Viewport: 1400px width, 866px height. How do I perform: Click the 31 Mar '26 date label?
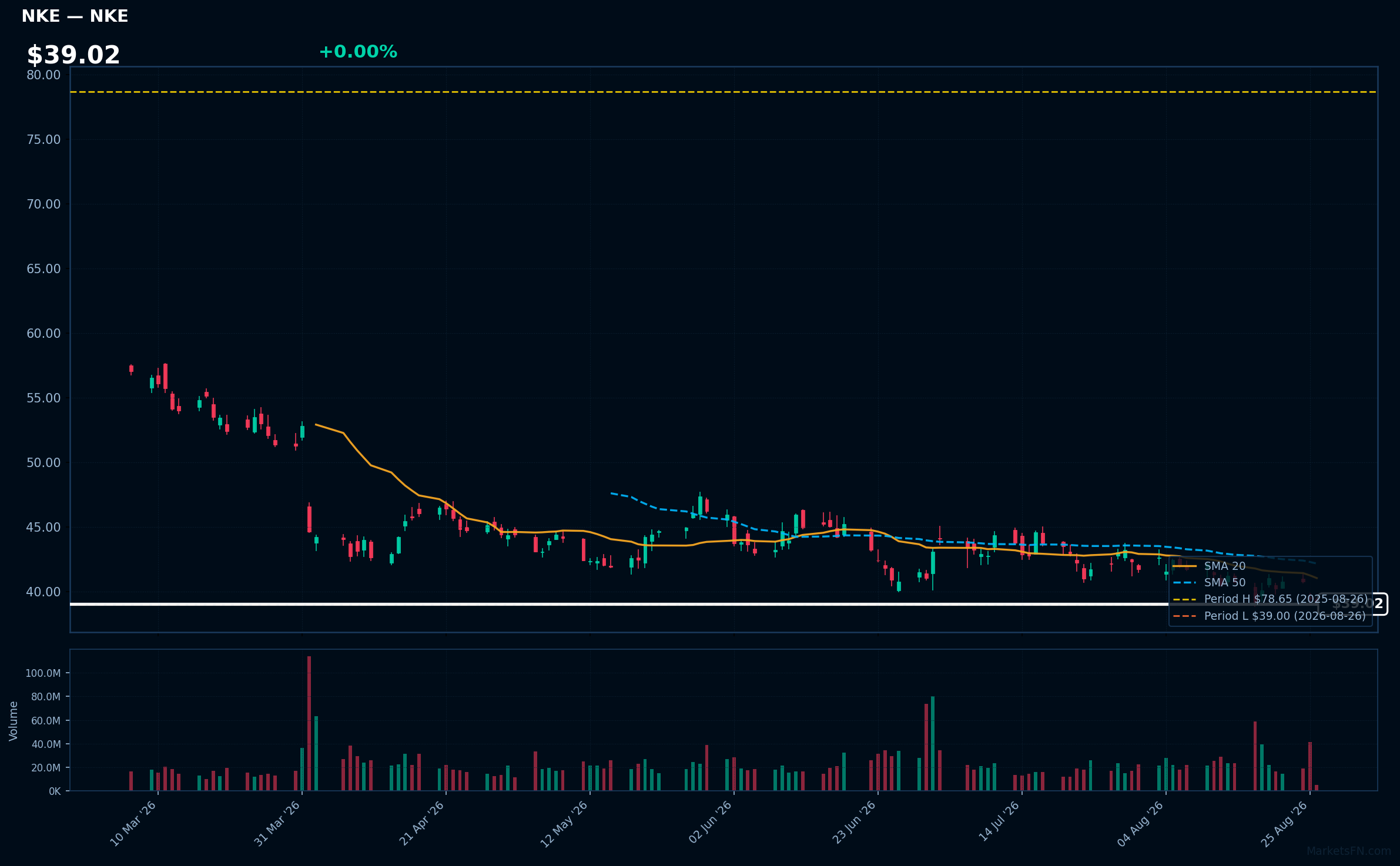[277, 824]
